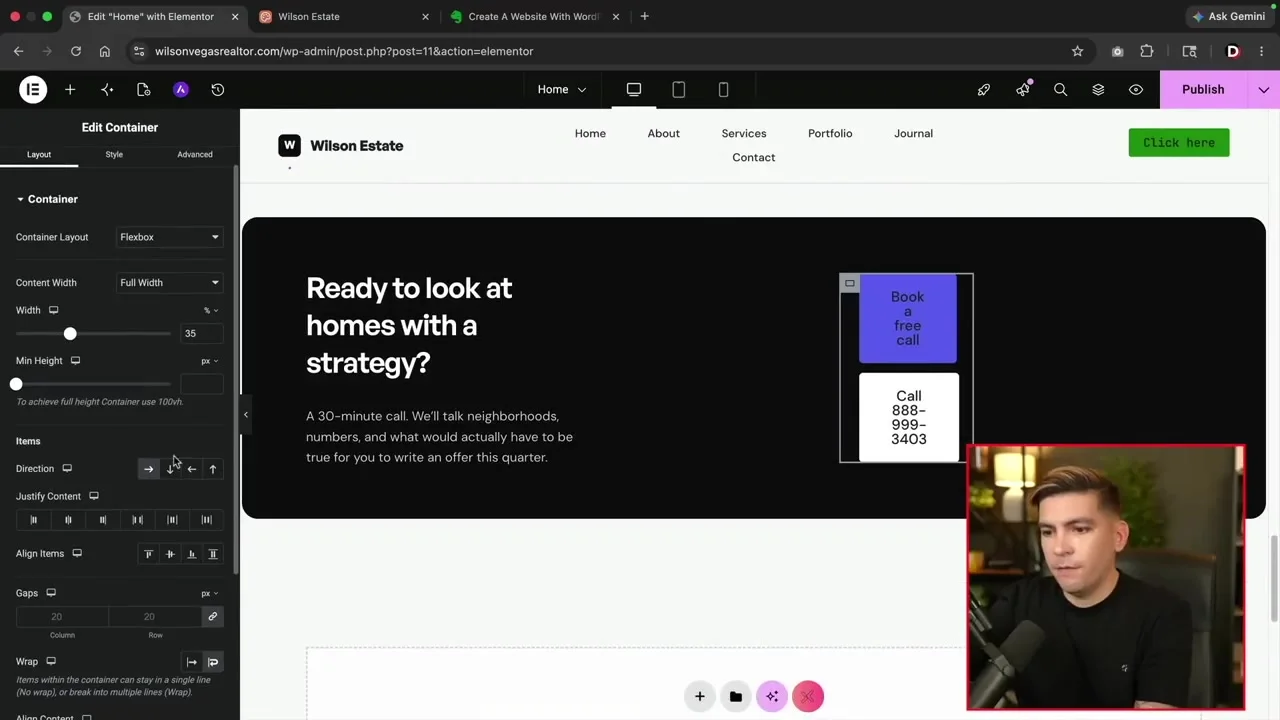Click the green Click here button
The image size is (1280, 720).
[1179, 143]
